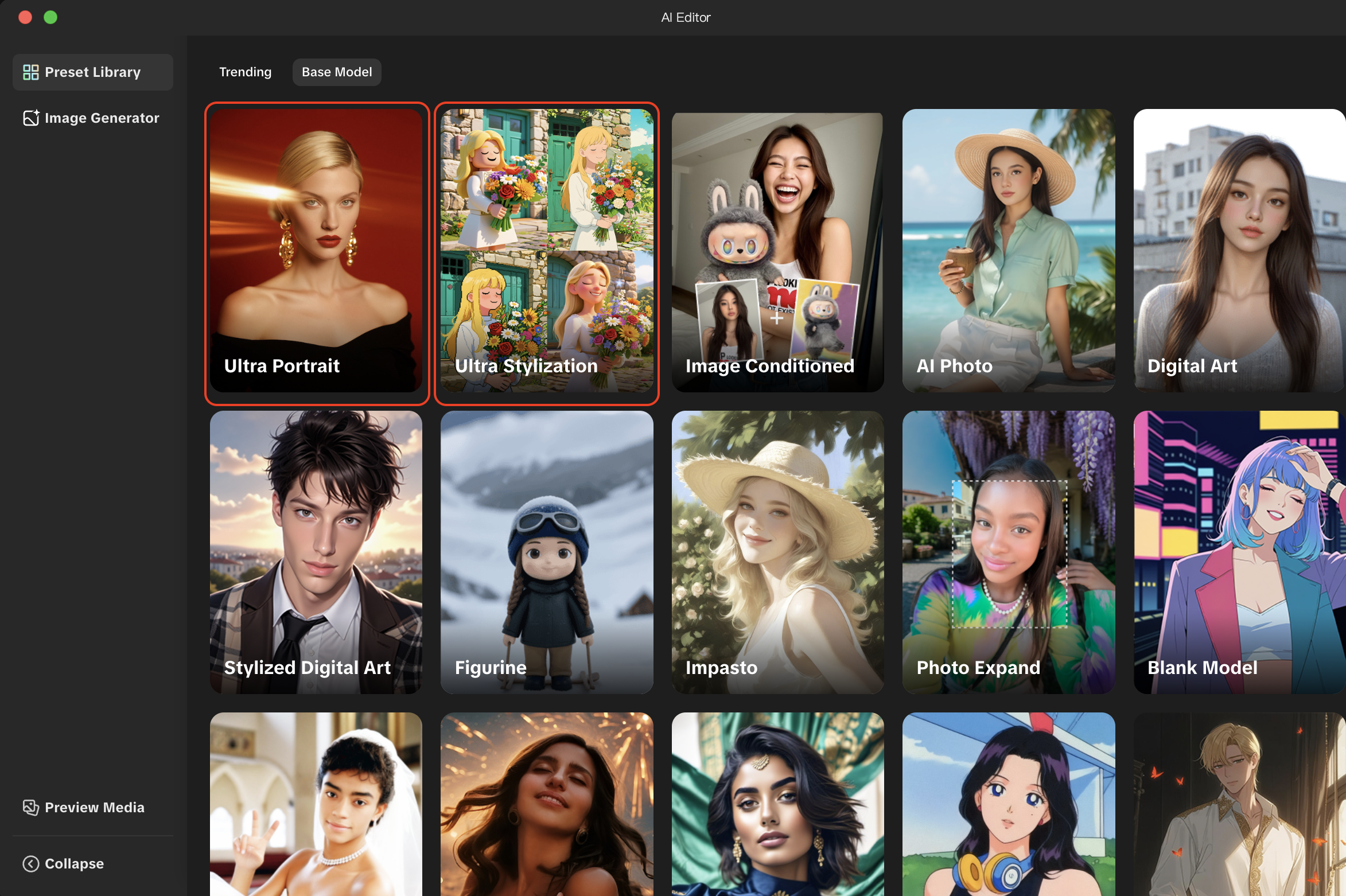Select the Ultra Stylization preset card
This screenshot has width=1346, height=896.
547,251
